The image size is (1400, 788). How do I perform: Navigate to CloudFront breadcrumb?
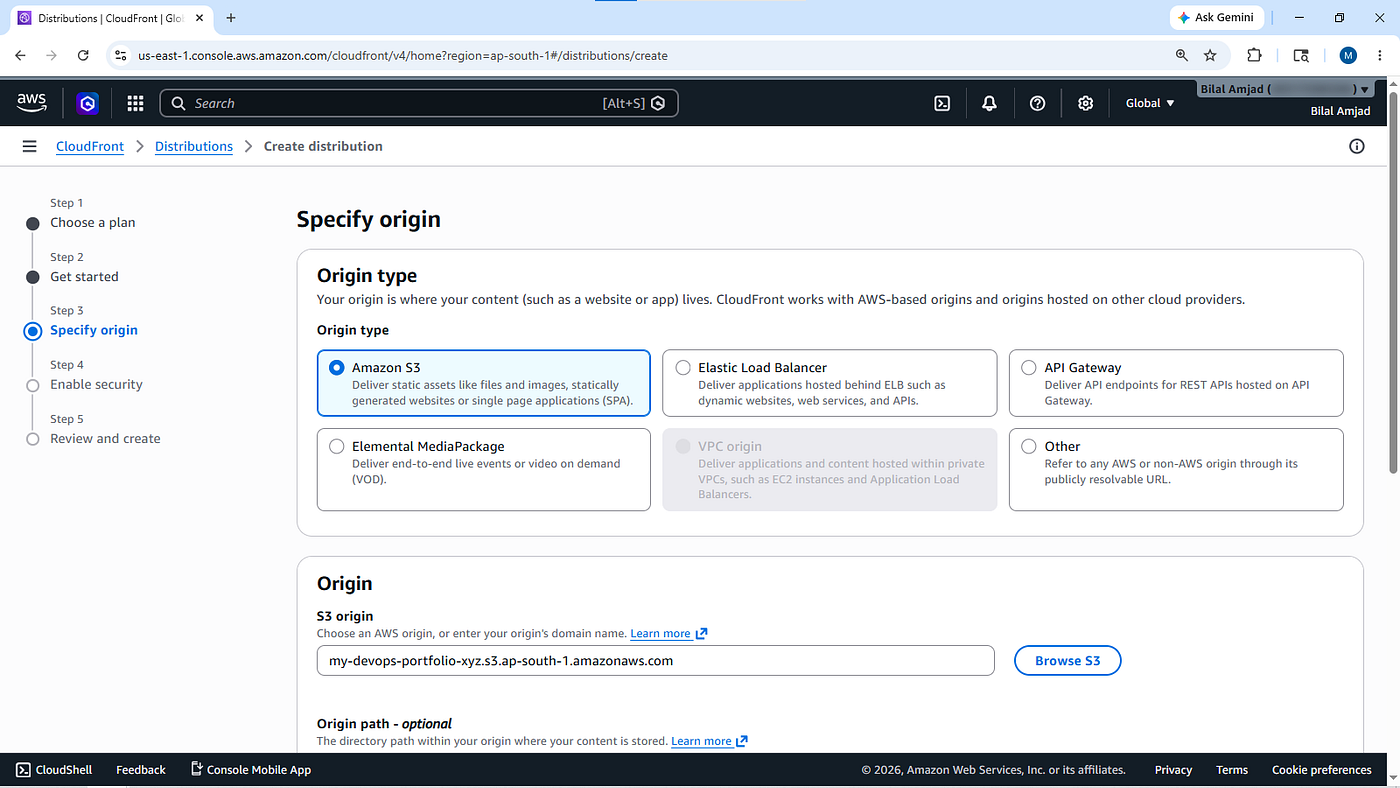(90, 146)
